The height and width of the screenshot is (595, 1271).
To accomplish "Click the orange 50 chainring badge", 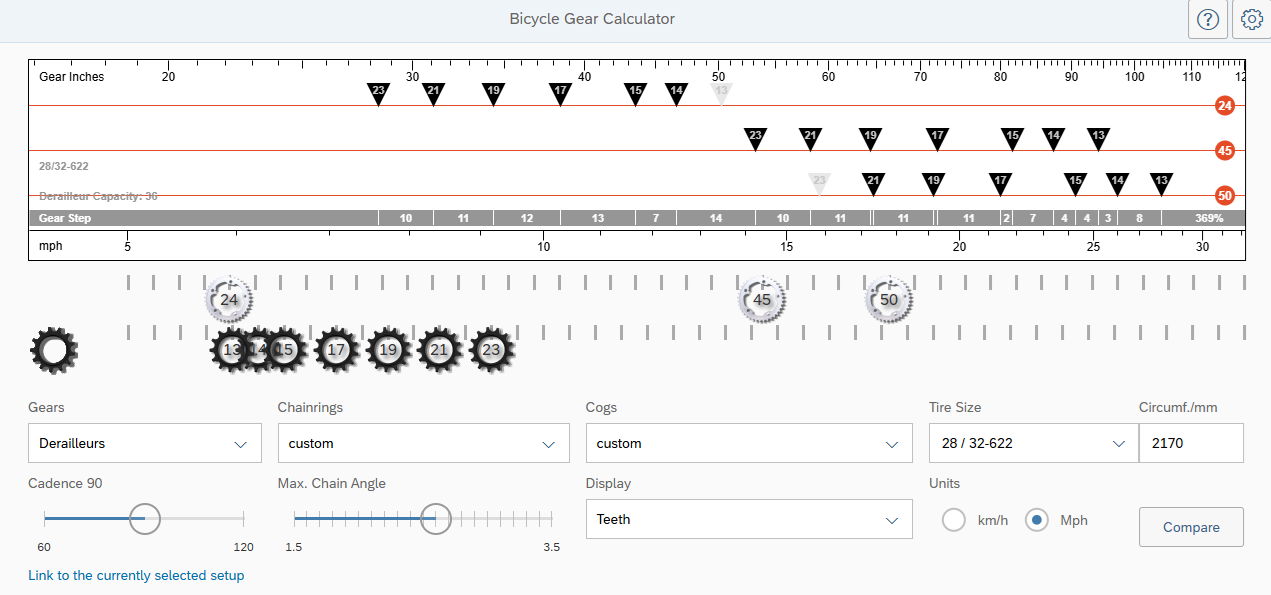I will [x=1225, y=195].
